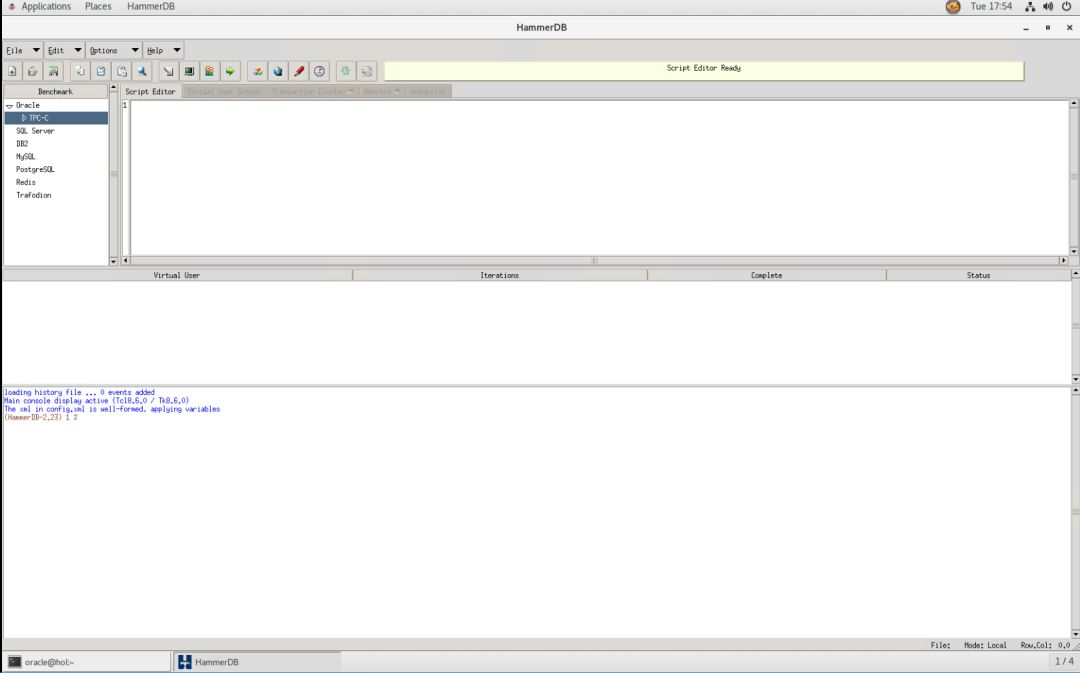
Task: Click the round clock Metrics icon
Action: (320, 71)
